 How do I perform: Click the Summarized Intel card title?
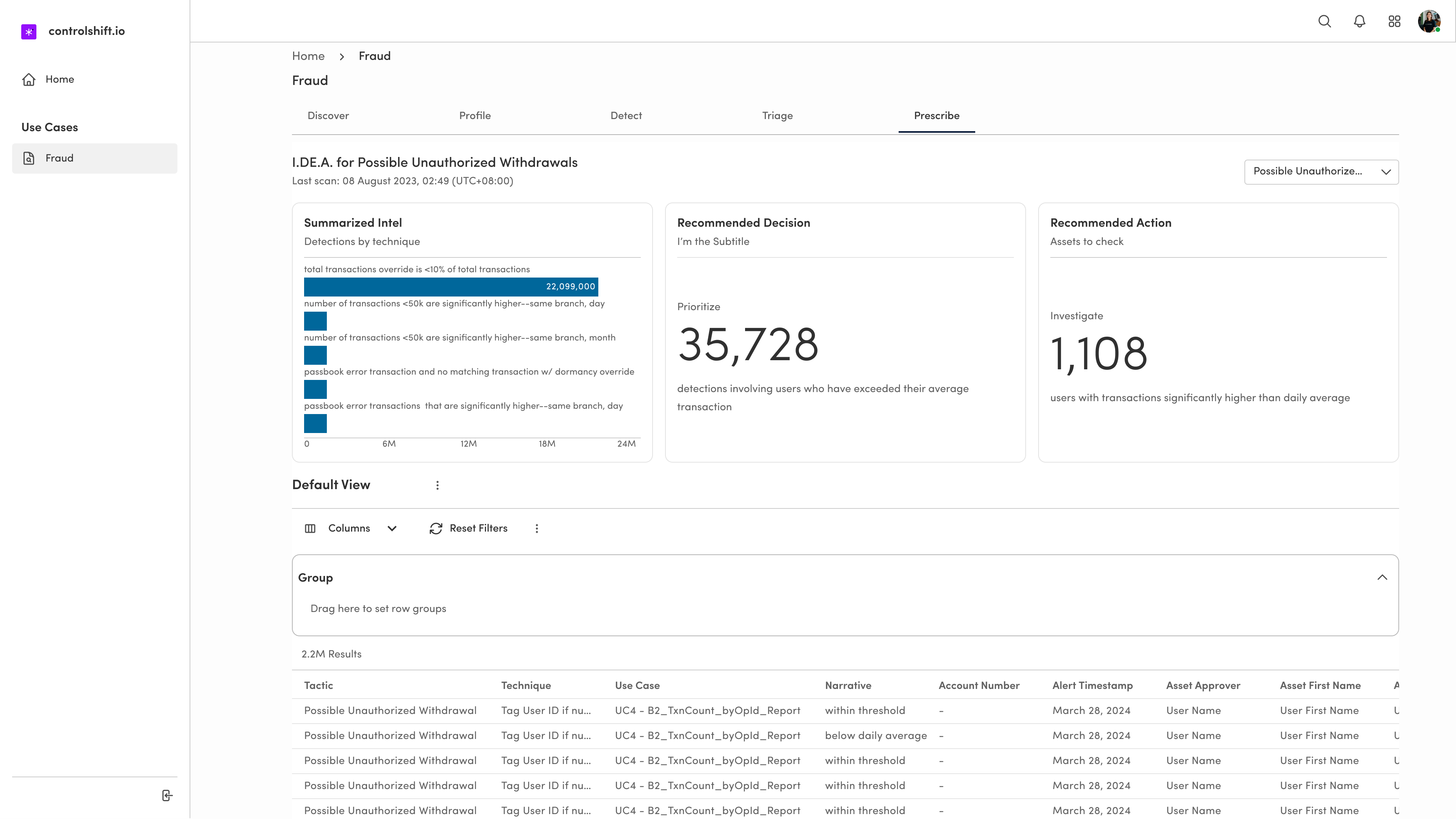[x=353, y=223]
